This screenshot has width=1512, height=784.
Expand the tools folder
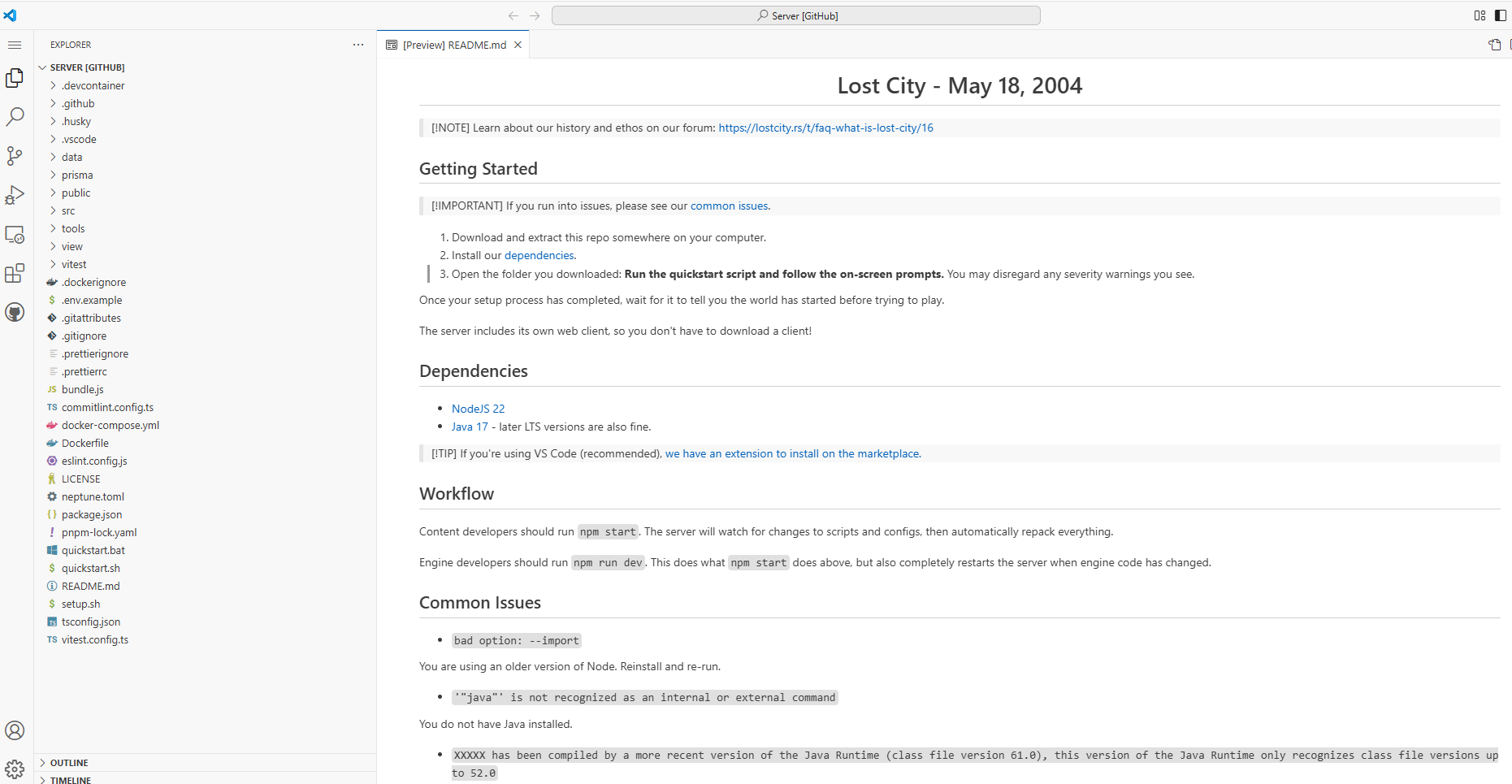206,228
